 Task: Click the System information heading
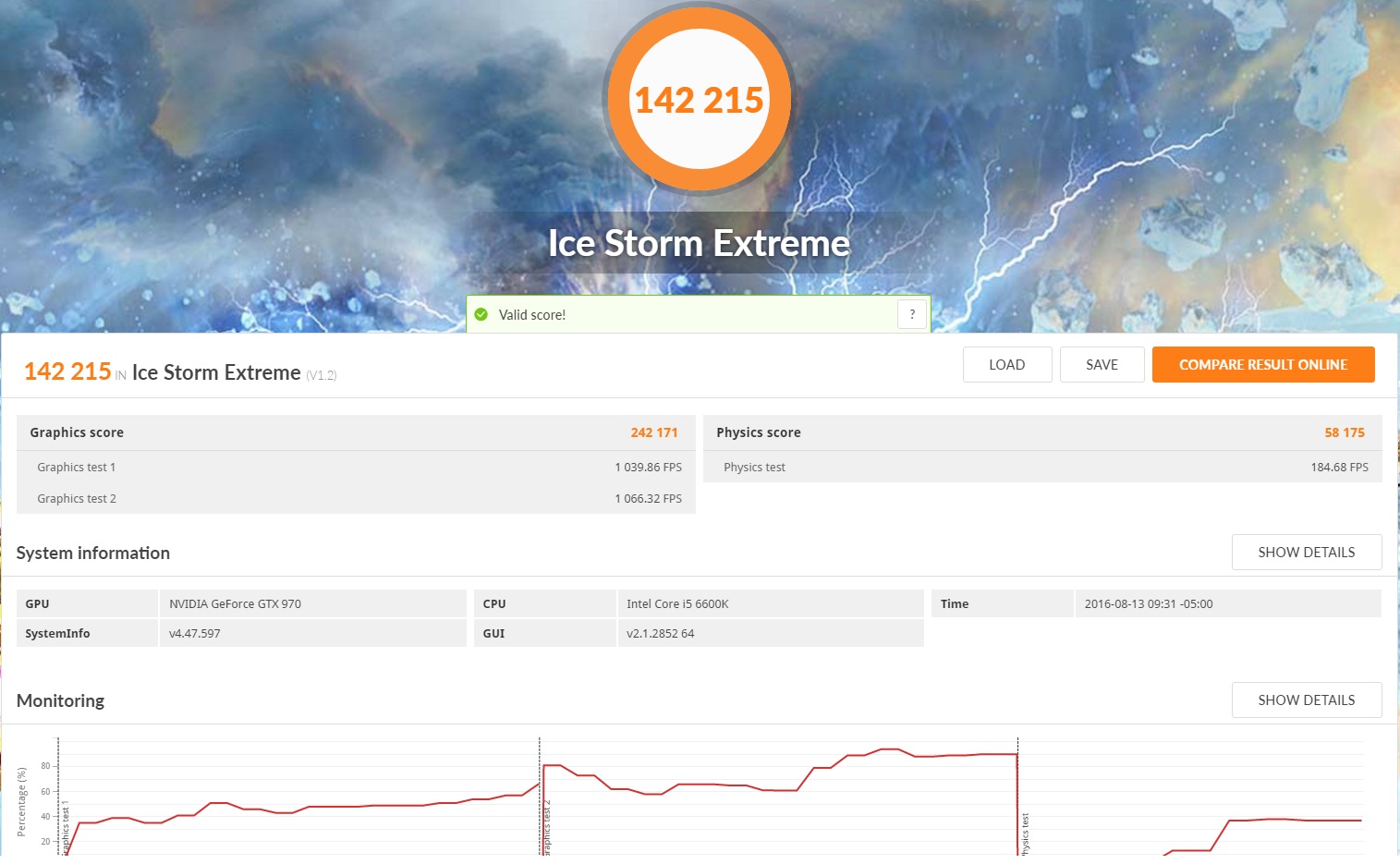(93, 553)
